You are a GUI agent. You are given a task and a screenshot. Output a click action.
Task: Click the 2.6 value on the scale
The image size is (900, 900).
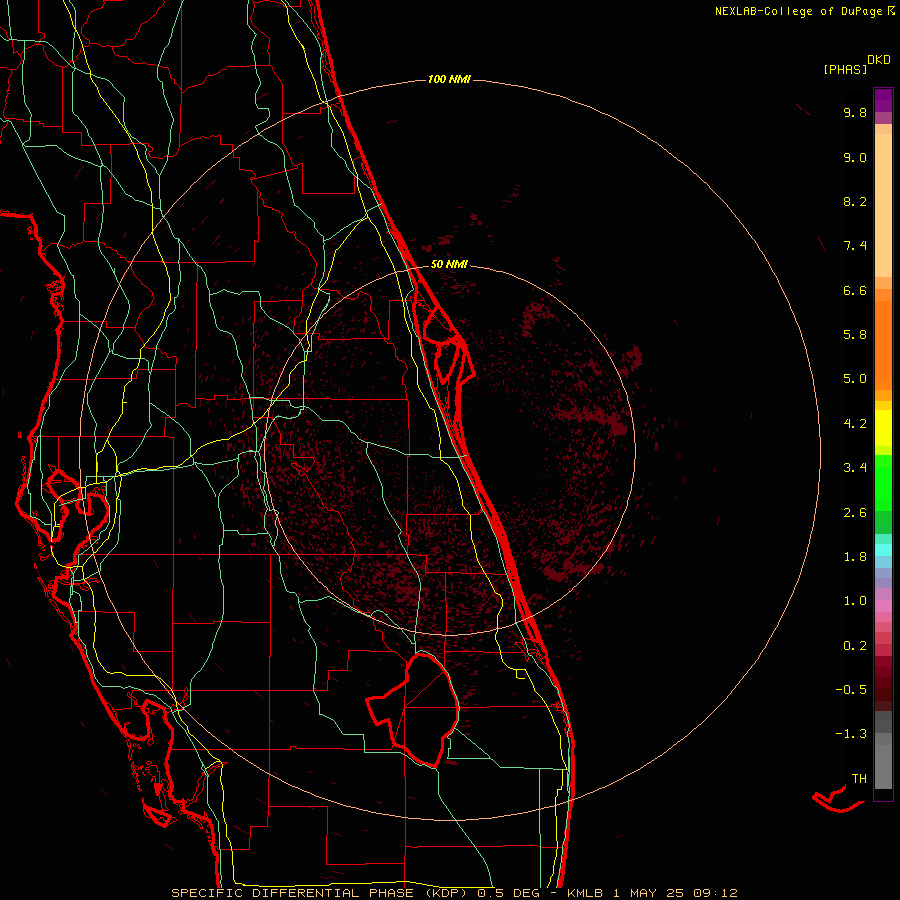pyautogui.click(x=855, y=513)
